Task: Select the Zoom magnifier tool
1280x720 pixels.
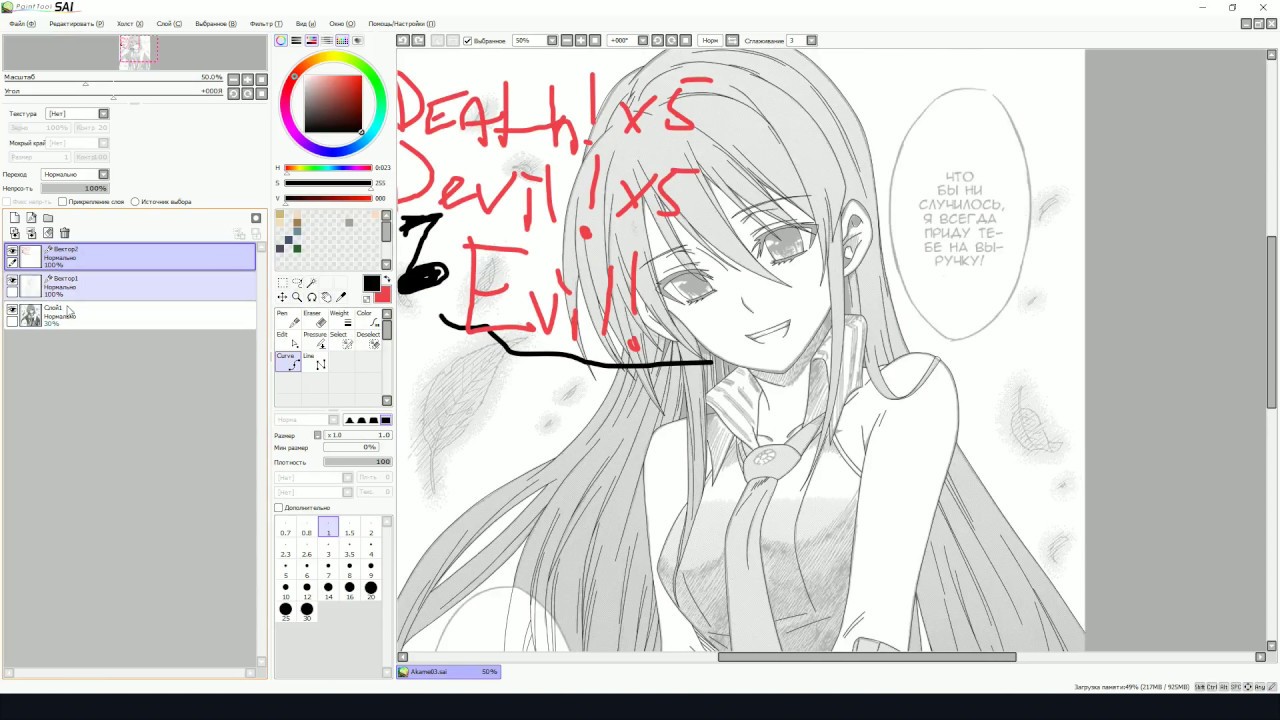Action: [297, 297]
